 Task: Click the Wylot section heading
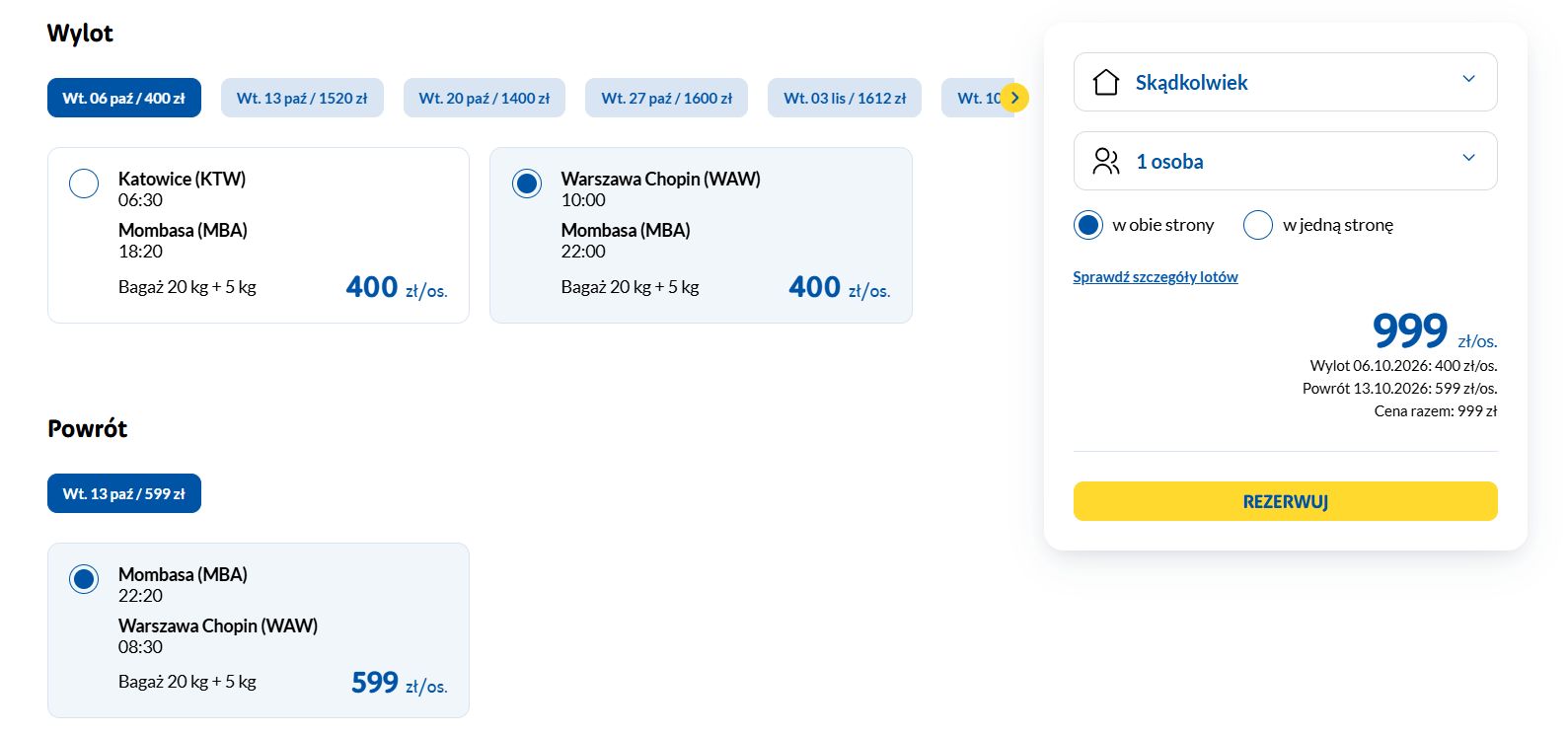[x=80, y=34]
